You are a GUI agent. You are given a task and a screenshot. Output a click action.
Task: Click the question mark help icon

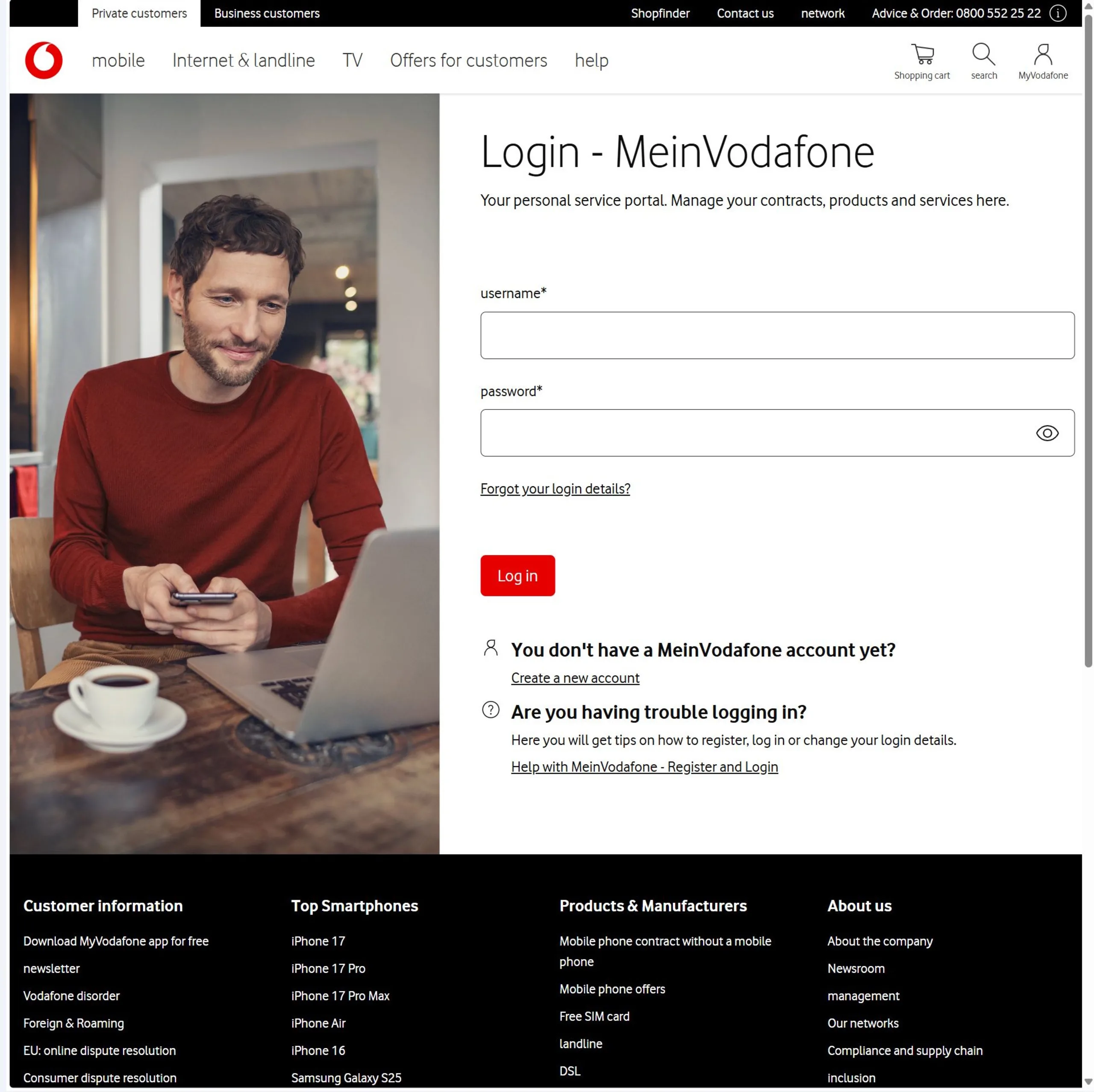(491, 709)
